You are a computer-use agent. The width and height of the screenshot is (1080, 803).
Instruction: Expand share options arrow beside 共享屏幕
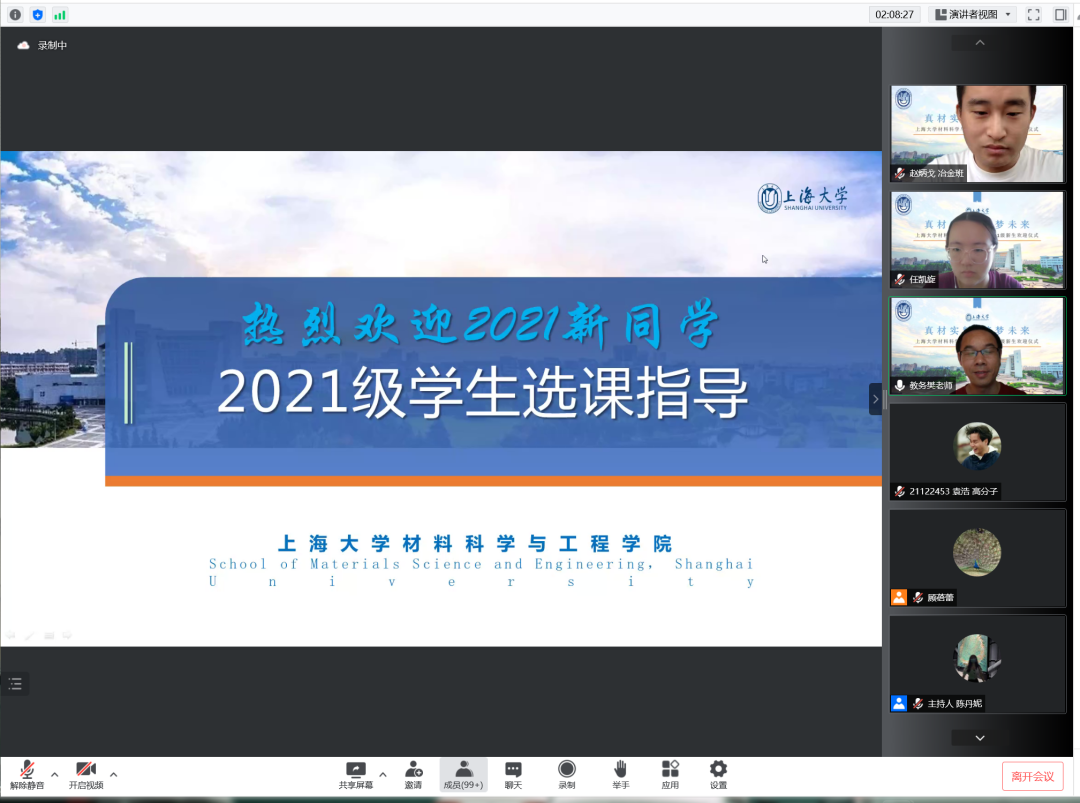383,775
